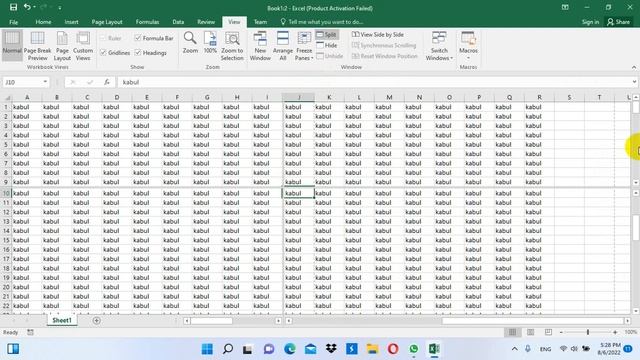Open Macros dropdown
The image size is (640, 360).
tap(468, 46)
